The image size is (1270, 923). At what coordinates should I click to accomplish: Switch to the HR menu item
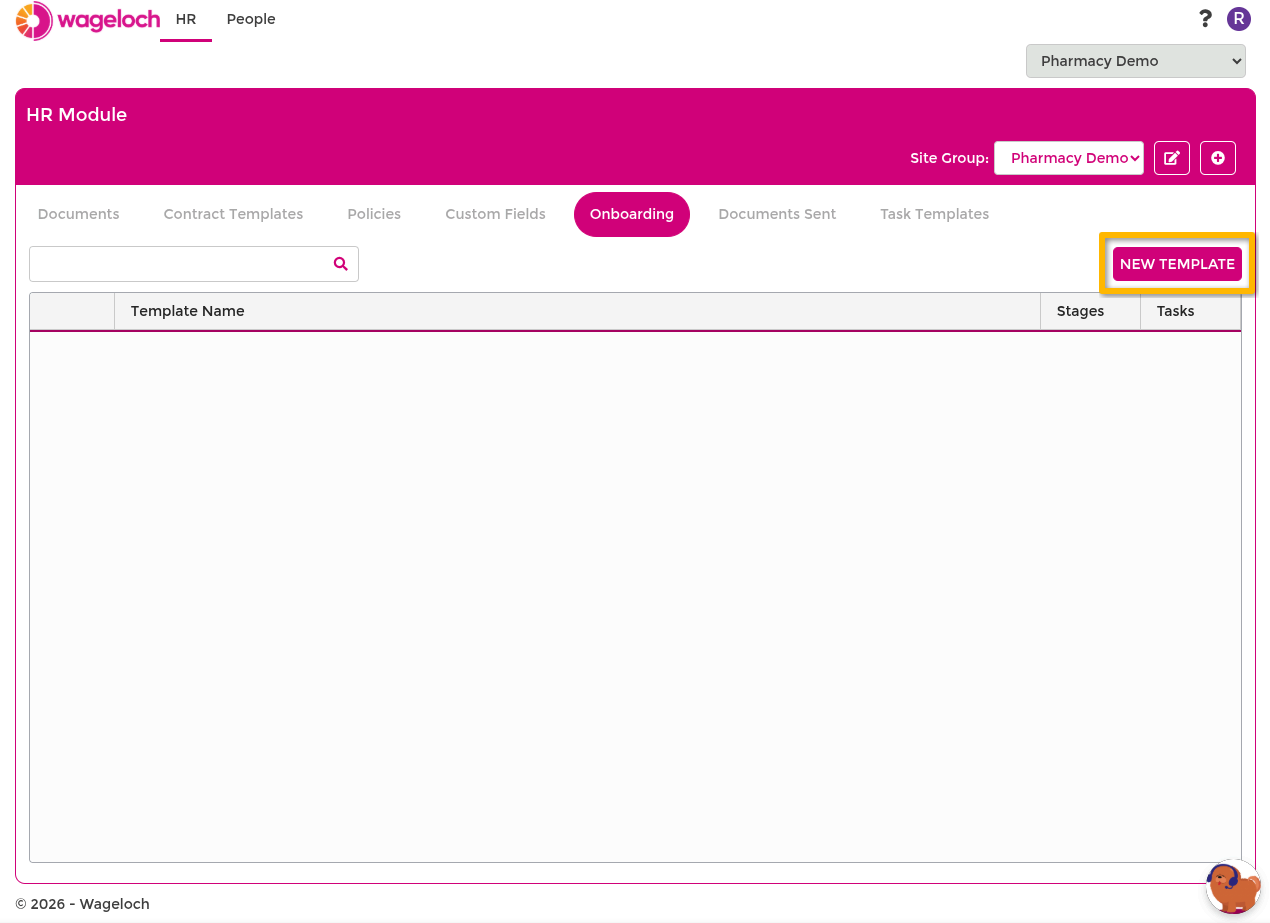[186, 19]
